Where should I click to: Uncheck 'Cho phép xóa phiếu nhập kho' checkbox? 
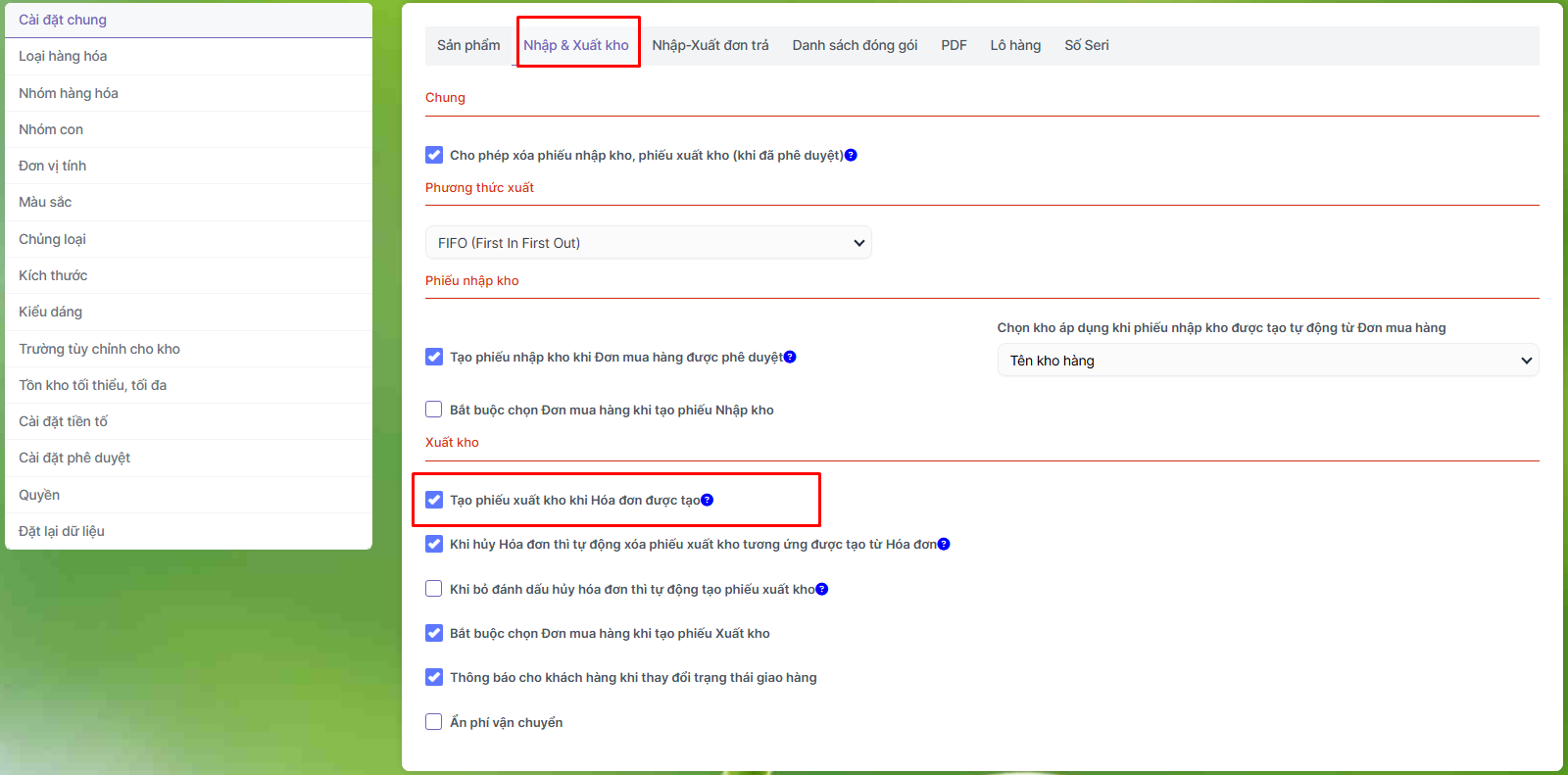pos(434,155)
